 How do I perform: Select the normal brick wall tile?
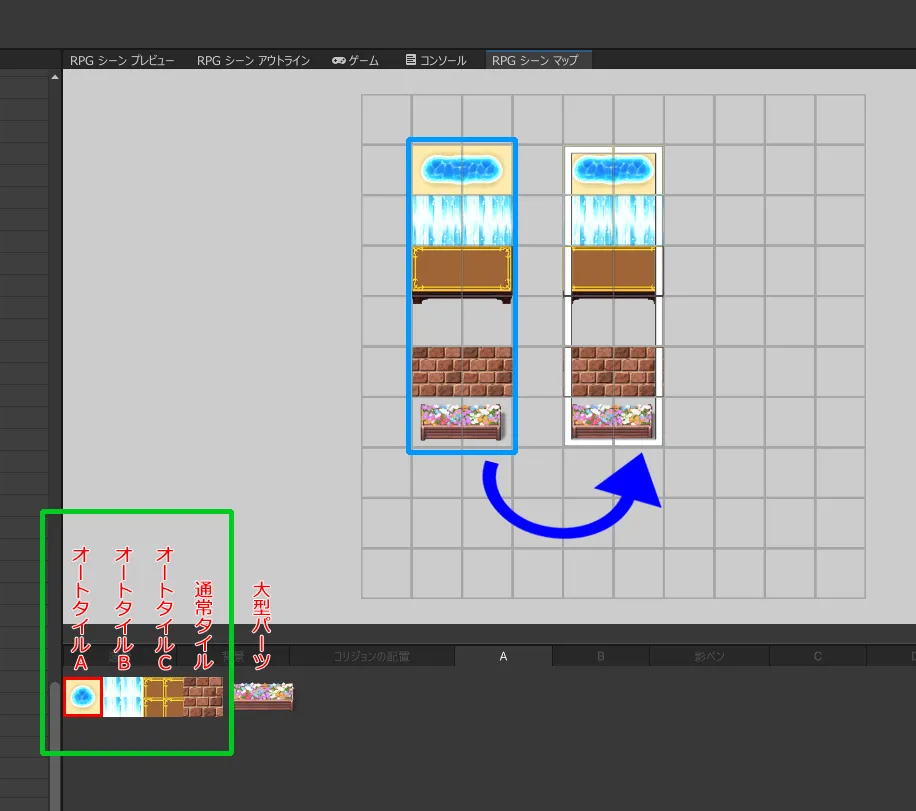(203, 697)
